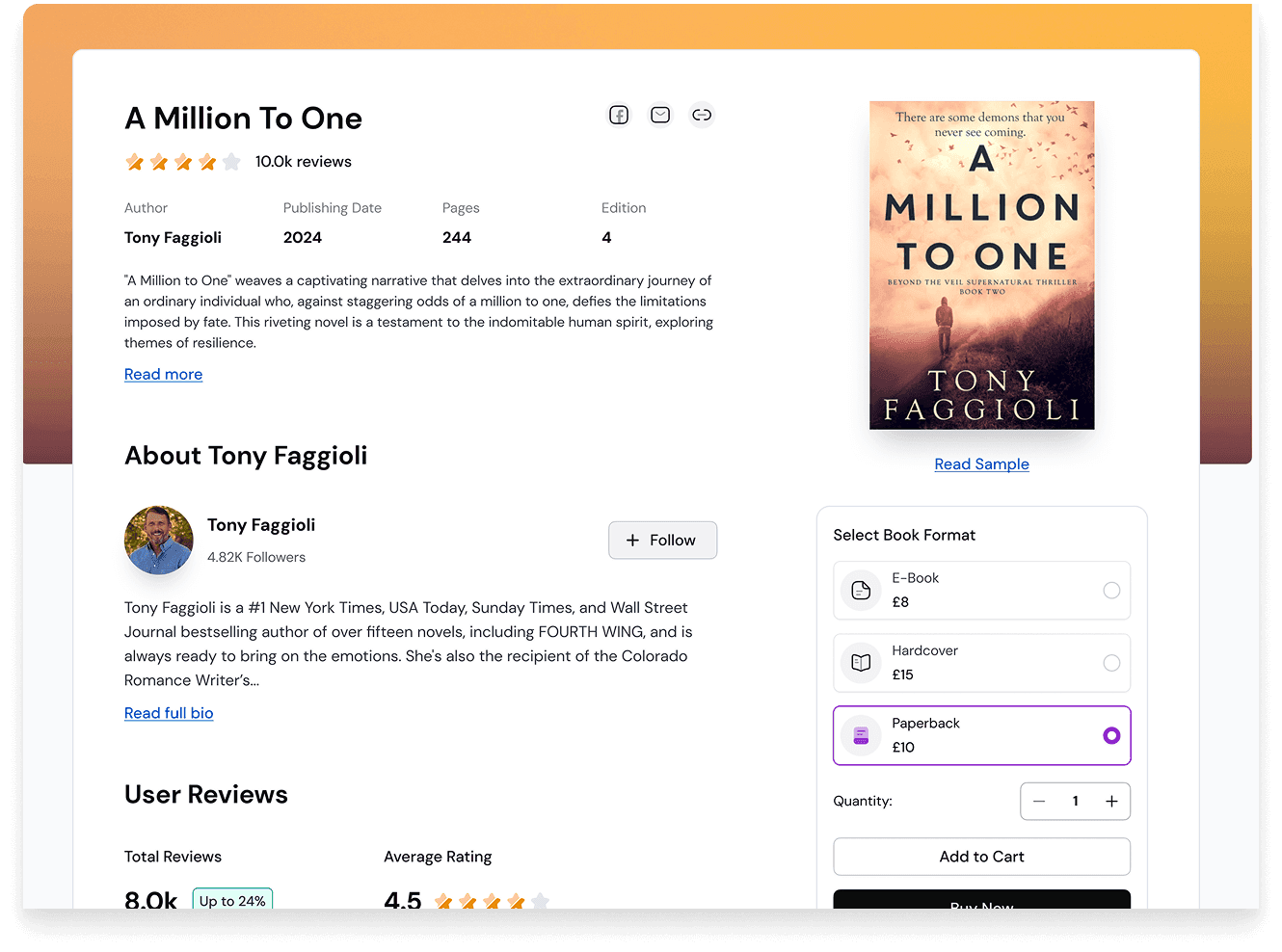Image resolution: width=1282 pixels, height=952 pixels.
Task: Decrease quantity with the minus icon
Action: 1039,802
